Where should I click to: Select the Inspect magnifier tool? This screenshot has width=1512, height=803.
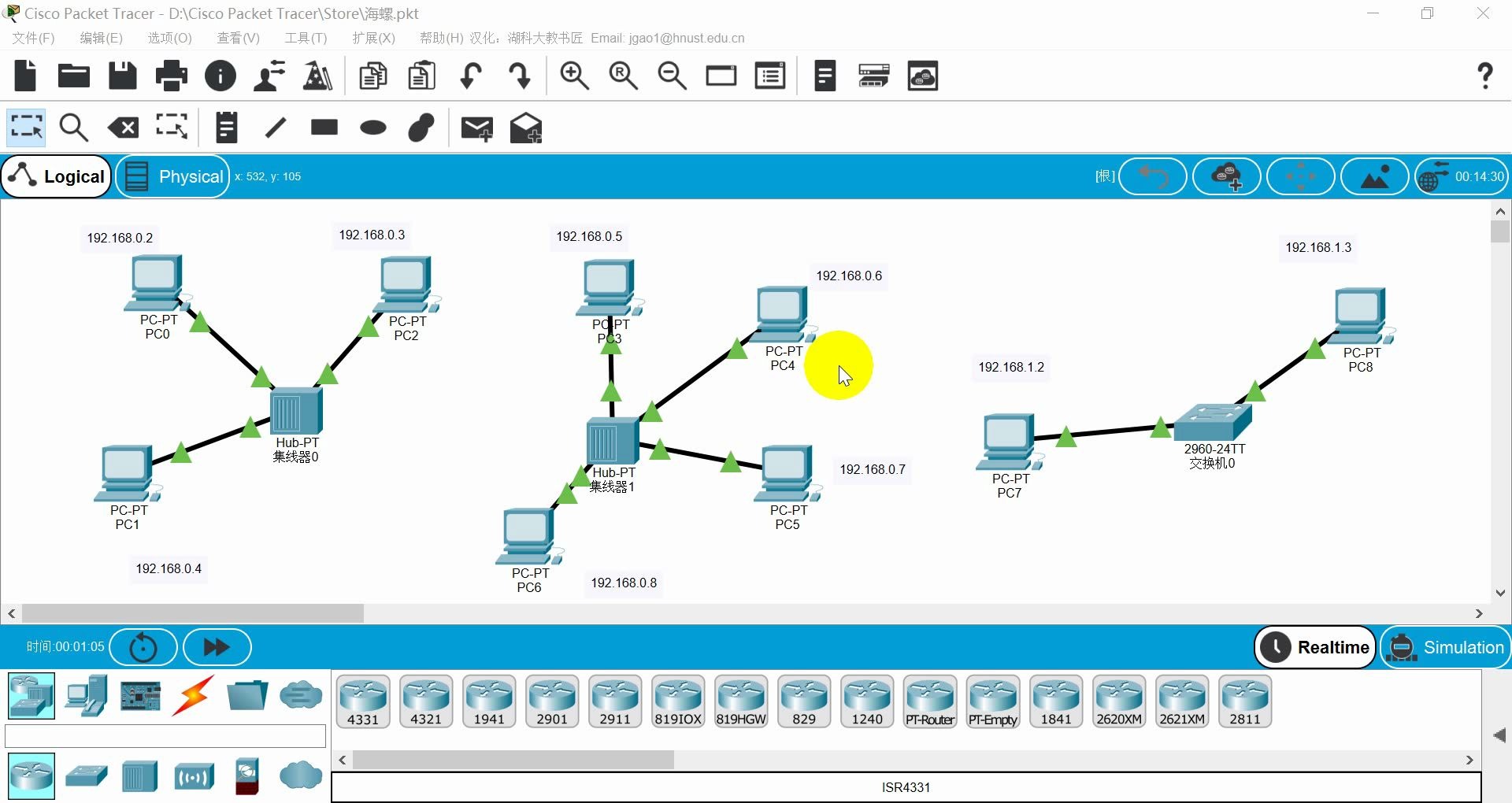pyautogui.click(x=72, y=127)
